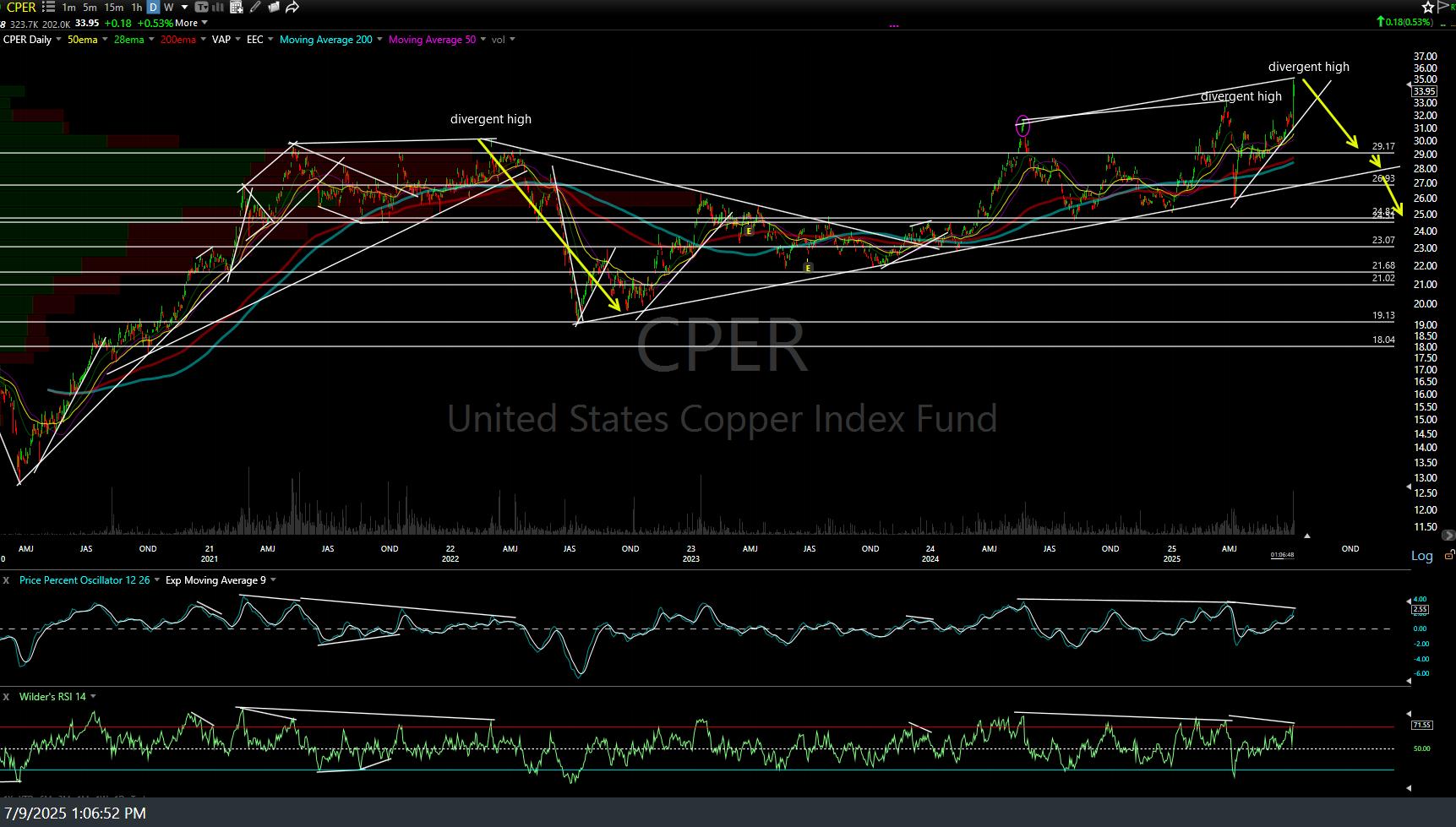1456x827 pixels.
Task: Select the W weekly timeframe
Action: [168, 8]
